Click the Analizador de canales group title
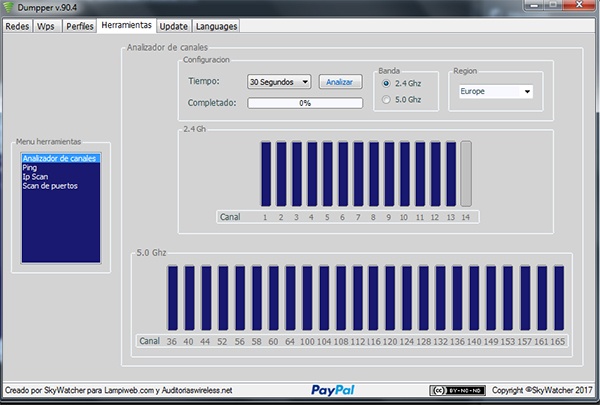Viewport: 600px width, 405px height. pyautogui.click(x=167, y=47)
